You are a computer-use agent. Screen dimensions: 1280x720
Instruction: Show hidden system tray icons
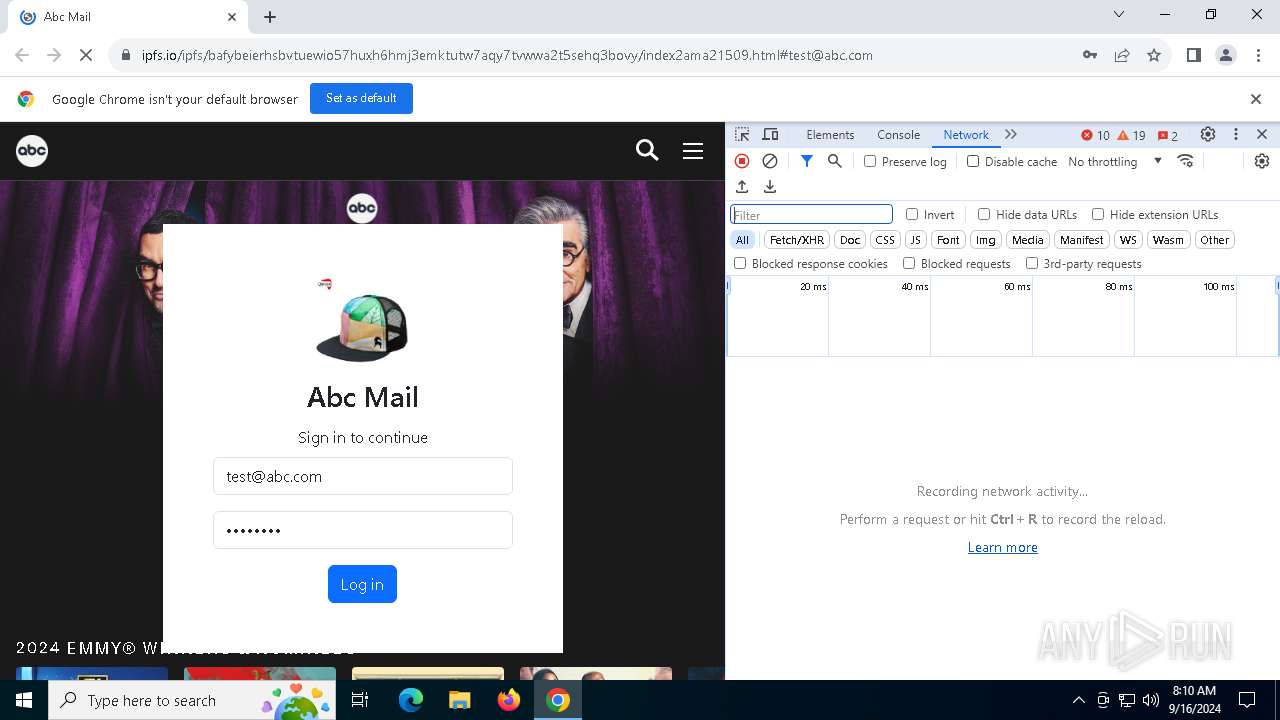pyautogui.click(x=1078, y=700)
